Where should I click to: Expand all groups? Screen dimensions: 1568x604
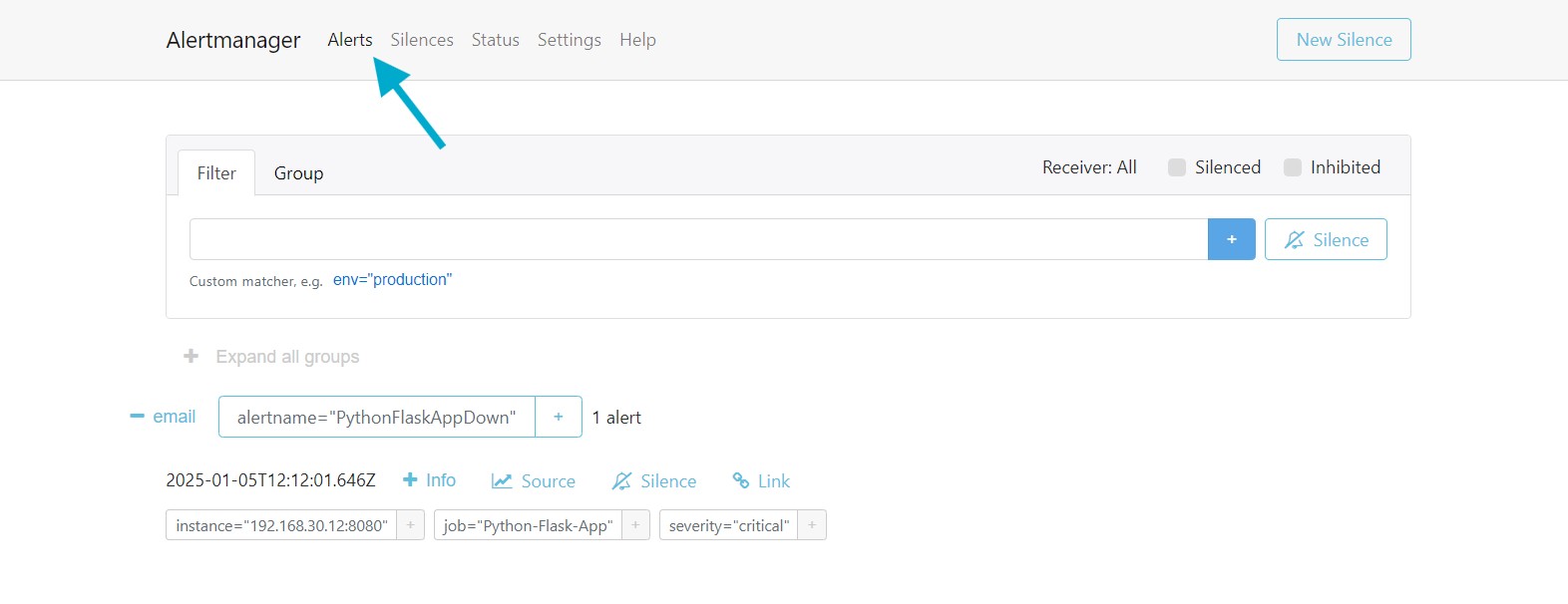272,357
